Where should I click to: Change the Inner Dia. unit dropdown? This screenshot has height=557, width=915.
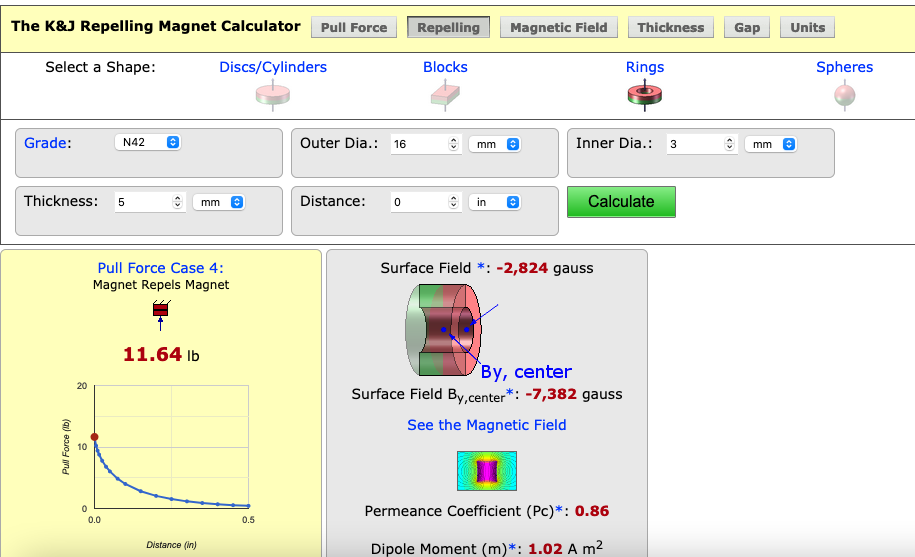771,144
